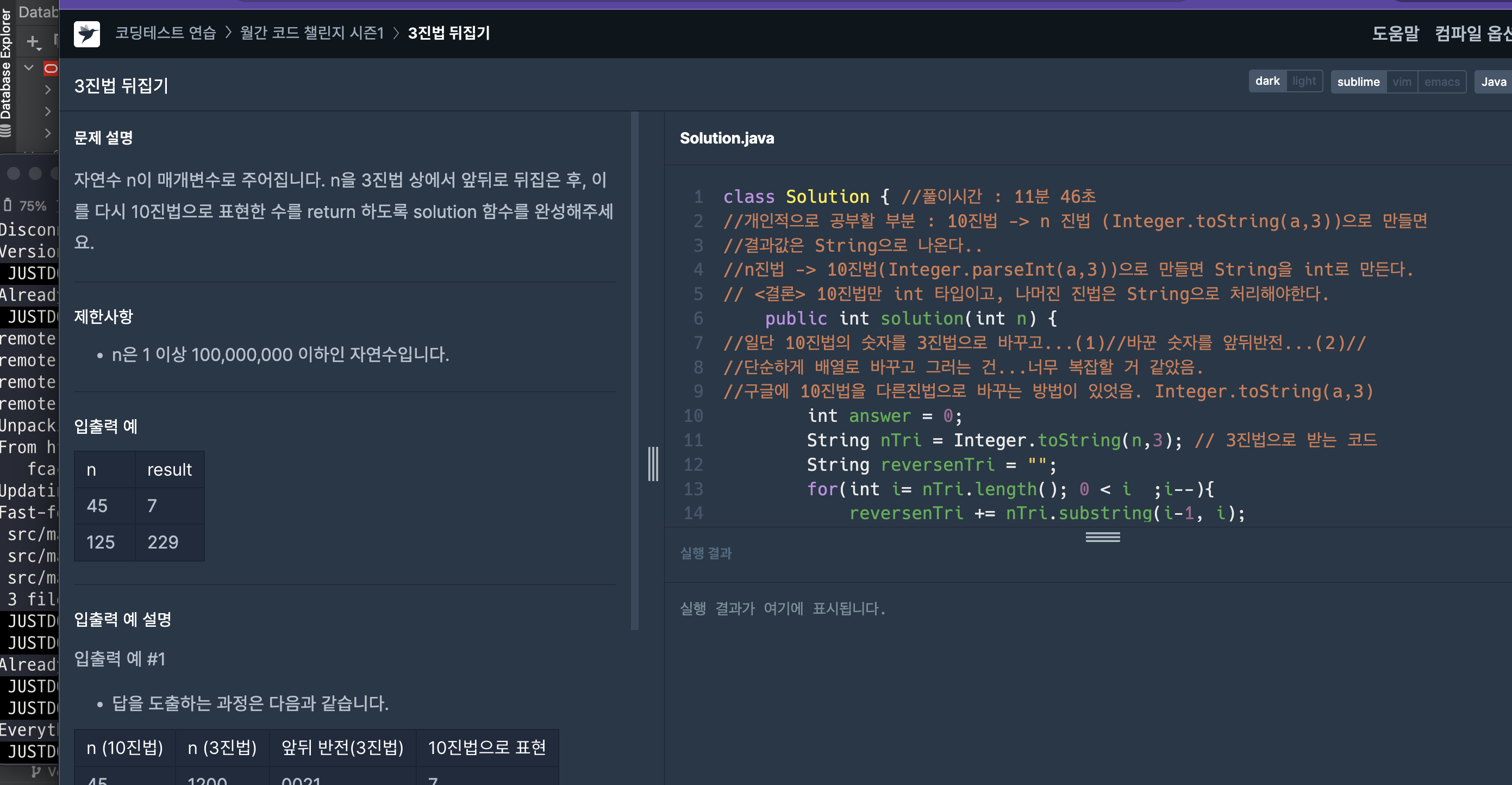The width and height of the screenshot is (1512, 785).
Task: Click the database stack icon in sidebar
Action: point(6,132)
